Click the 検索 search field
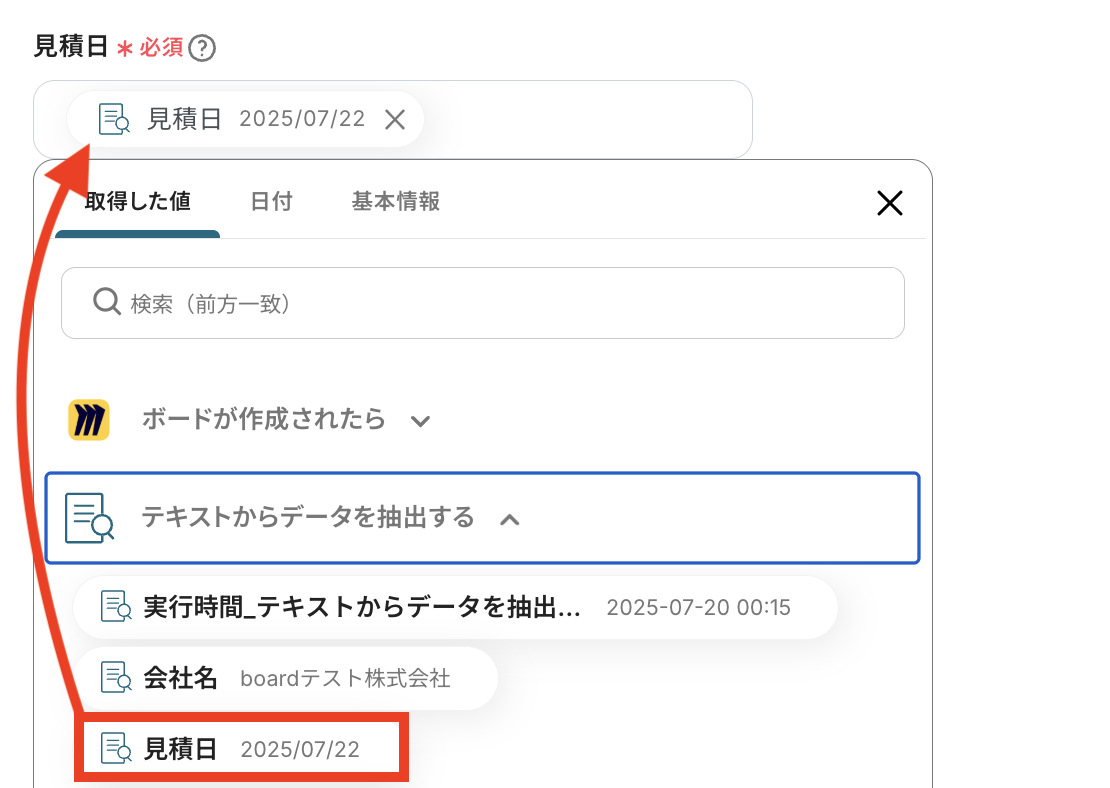Image resolution: width=1110 pixels, height=788 pixels. coord(500,303)
